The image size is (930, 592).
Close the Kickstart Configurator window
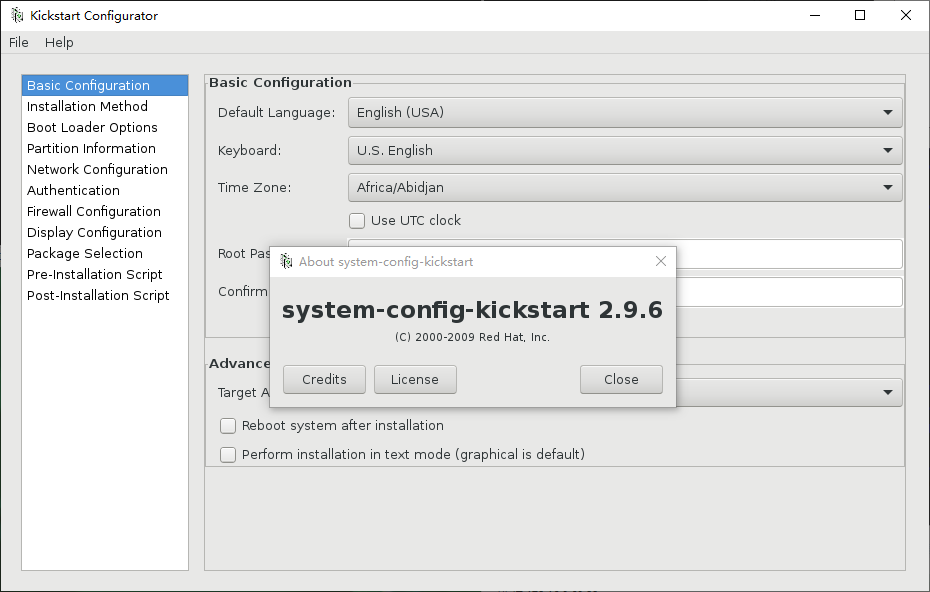click(x=906, y=15)
